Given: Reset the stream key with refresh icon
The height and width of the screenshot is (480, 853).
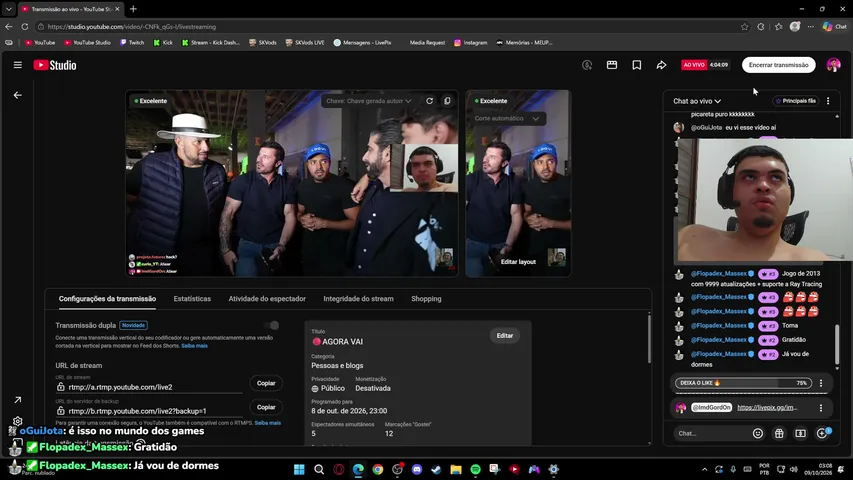Looking at the screenshot, I should coord(429,101).
